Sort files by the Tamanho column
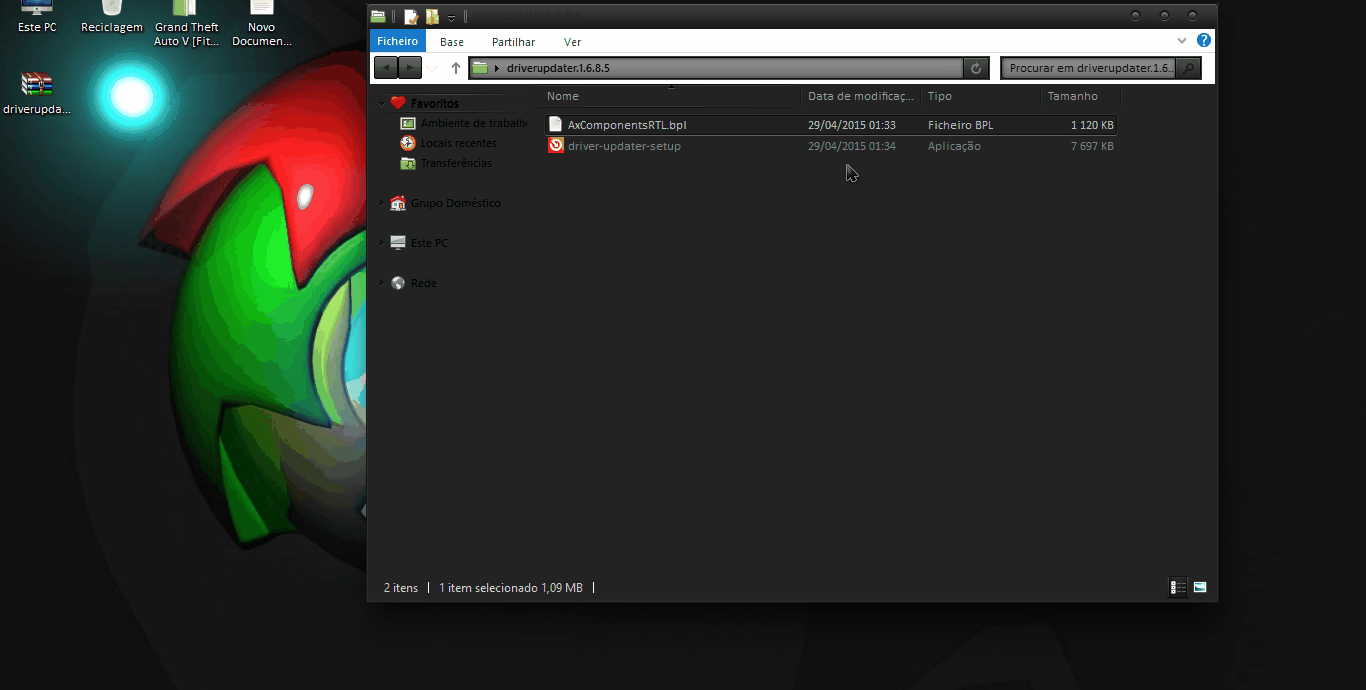This screenshot has height=690, width=1366. (x=1073, y=96)
